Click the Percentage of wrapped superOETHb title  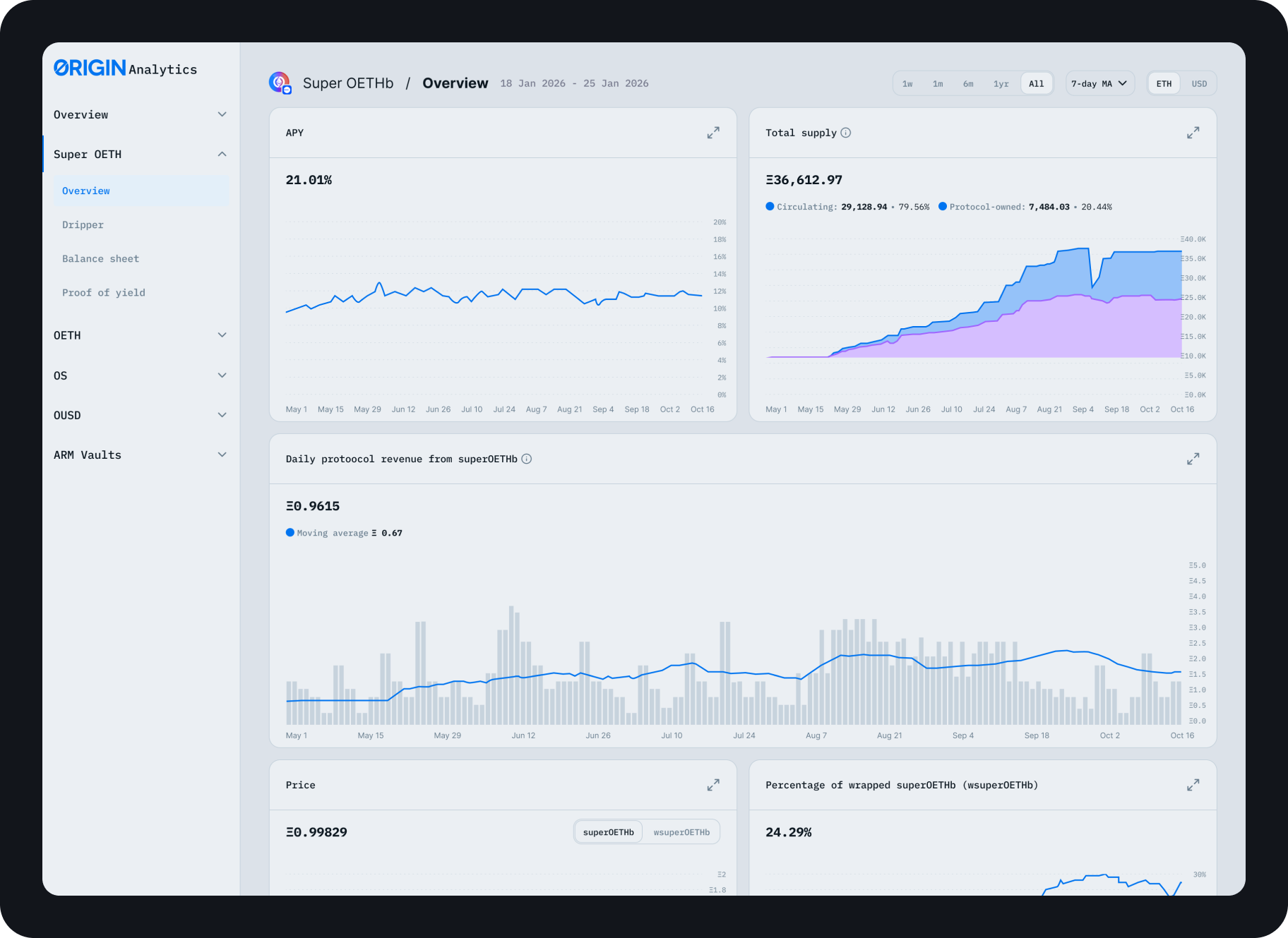coord(902,785)
